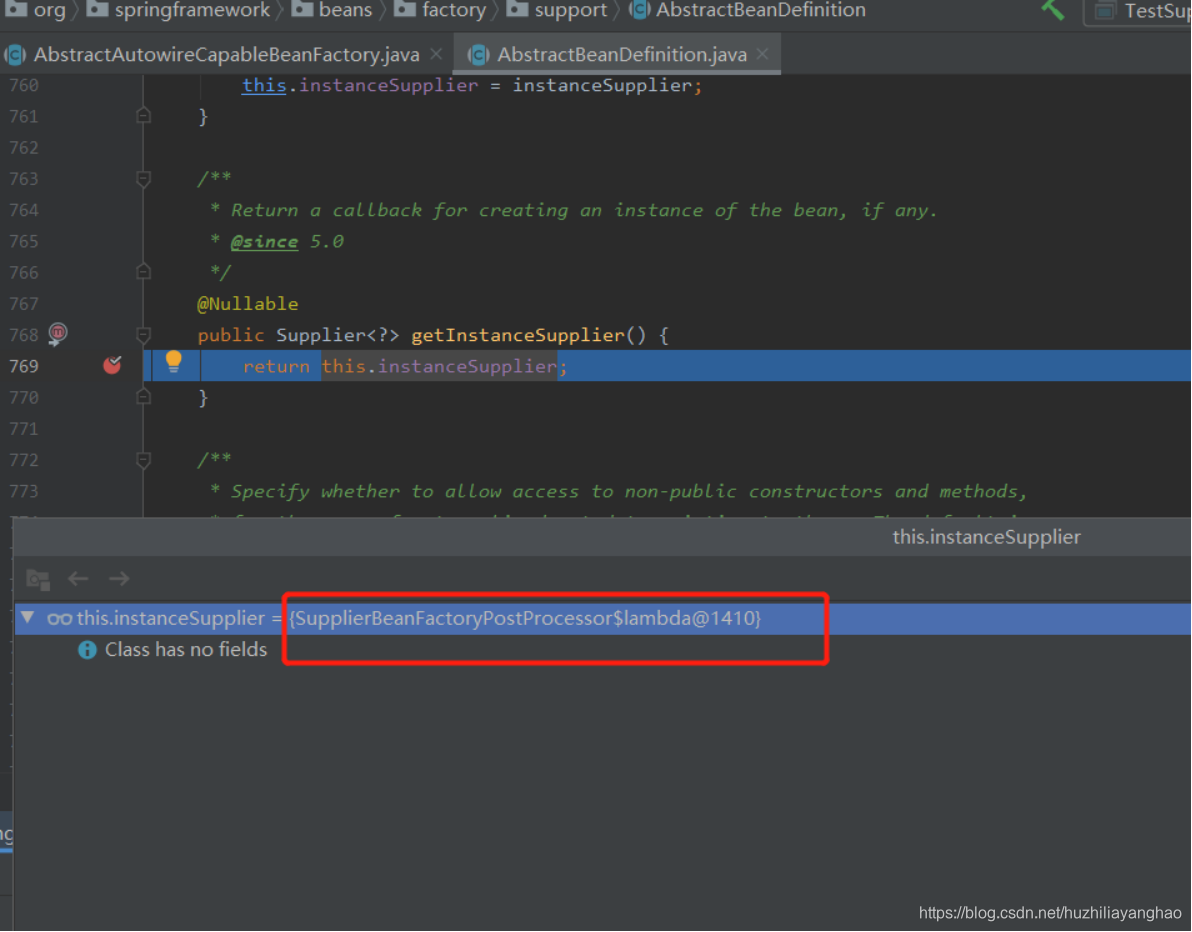Click line number 769 in the gutter
1192x932 pixels.
click(x=24, y=366)
